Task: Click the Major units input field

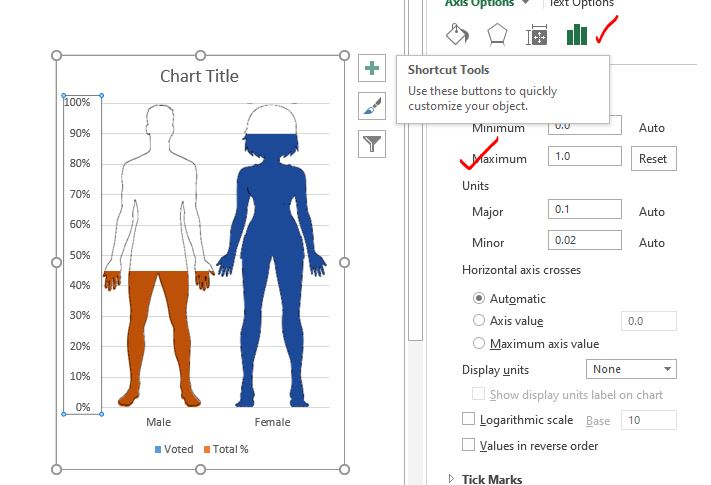Action: coord(584,209)
